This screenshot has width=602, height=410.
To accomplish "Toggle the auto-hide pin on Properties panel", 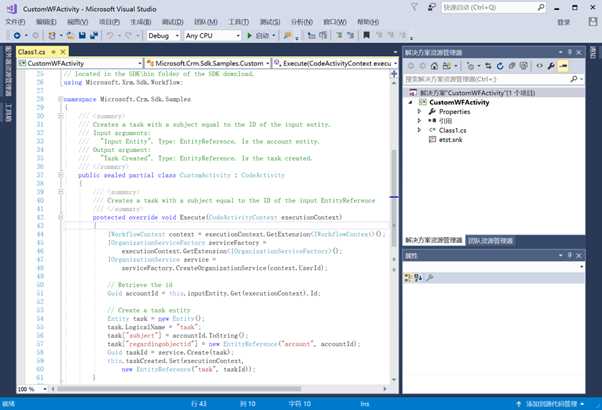I will (x=570, y=255).
